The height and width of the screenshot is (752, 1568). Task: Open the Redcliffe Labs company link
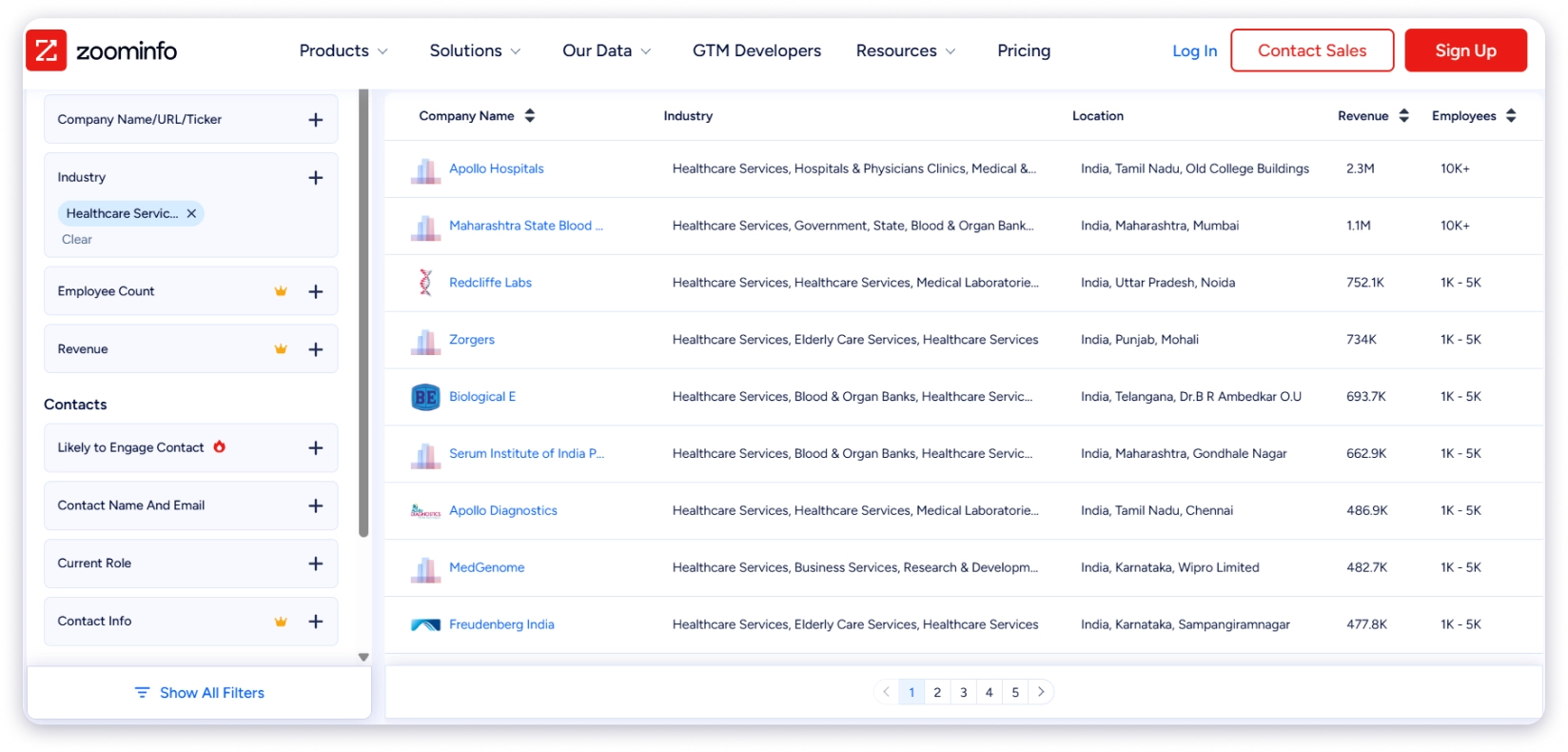tap(490, 283)
